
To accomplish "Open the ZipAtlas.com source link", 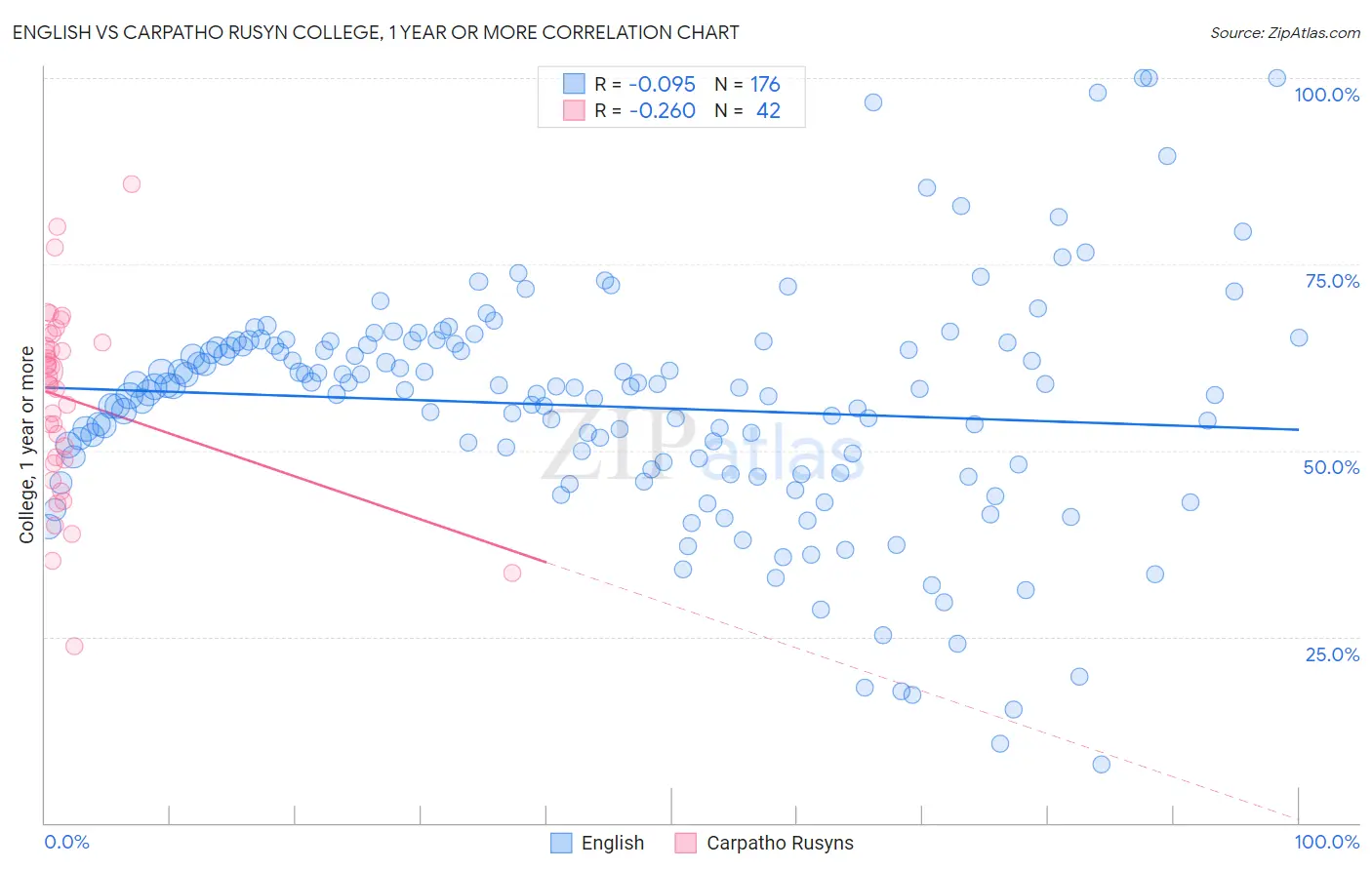I will [x=1285, y=32].
